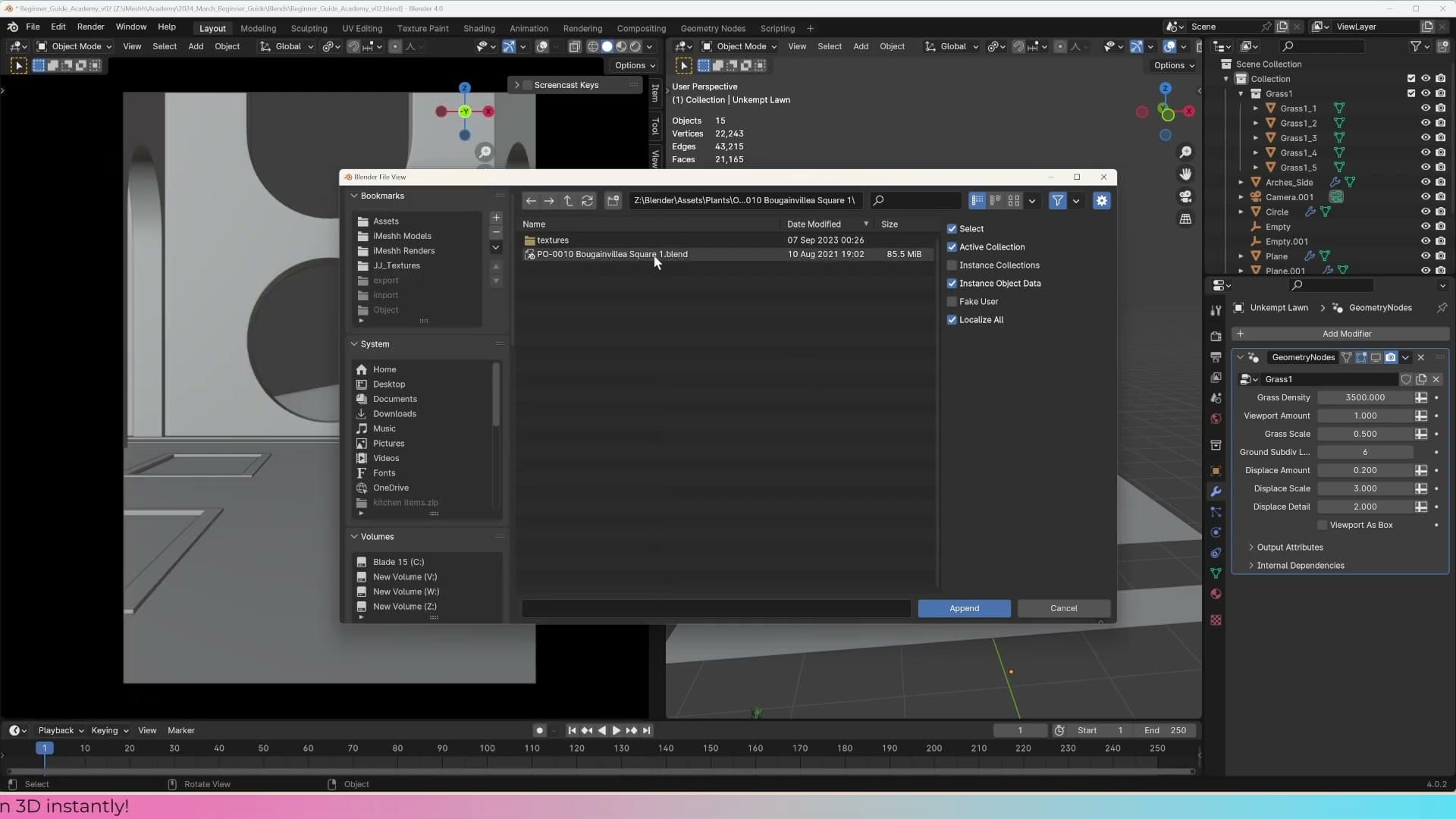The image size is (1456, 819).
Task: Open Texture properties tab with checker icon
Action: coord(1216,620)
